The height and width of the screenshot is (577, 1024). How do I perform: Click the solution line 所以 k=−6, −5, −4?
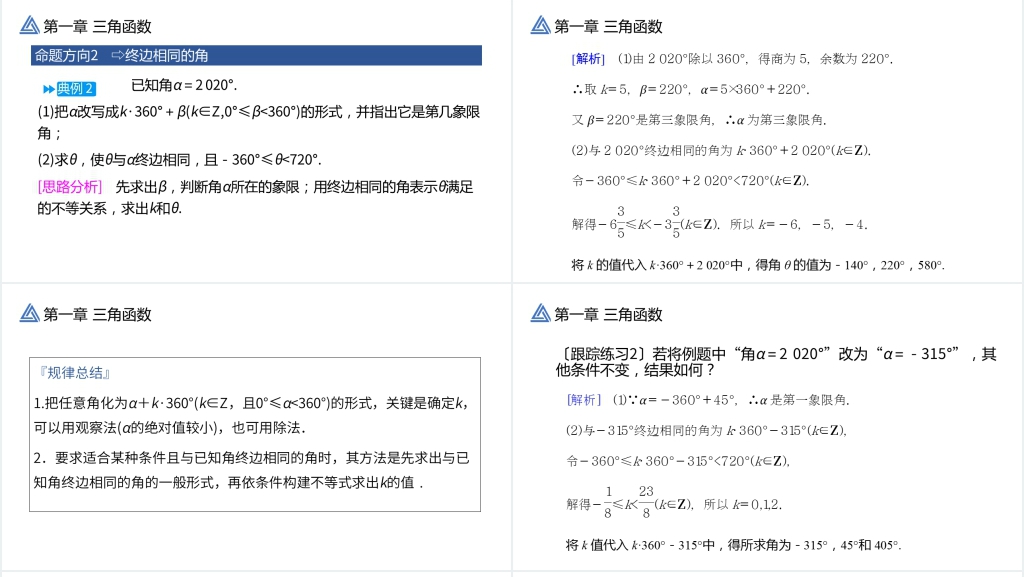[x=719, y=223]
